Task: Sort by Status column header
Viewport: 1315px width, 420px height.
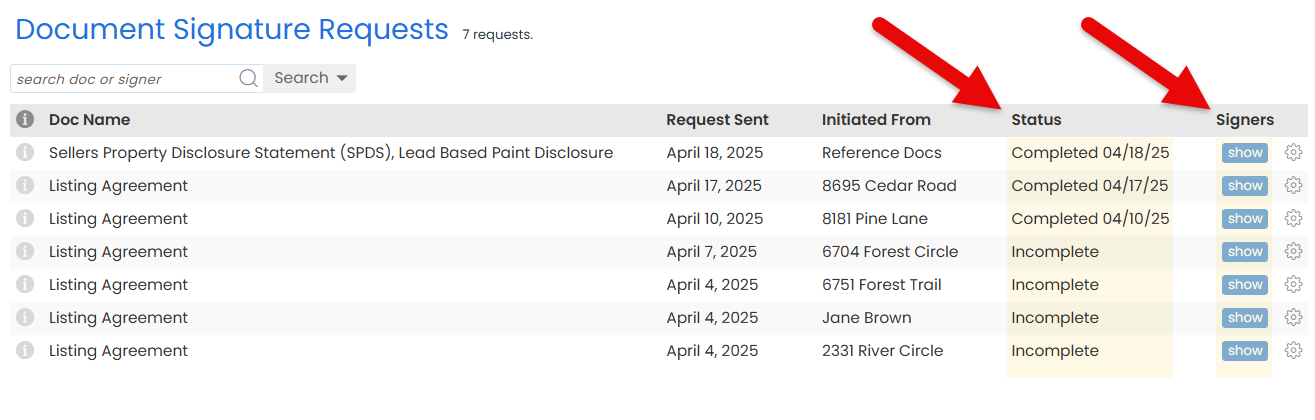Action: 1036,120
